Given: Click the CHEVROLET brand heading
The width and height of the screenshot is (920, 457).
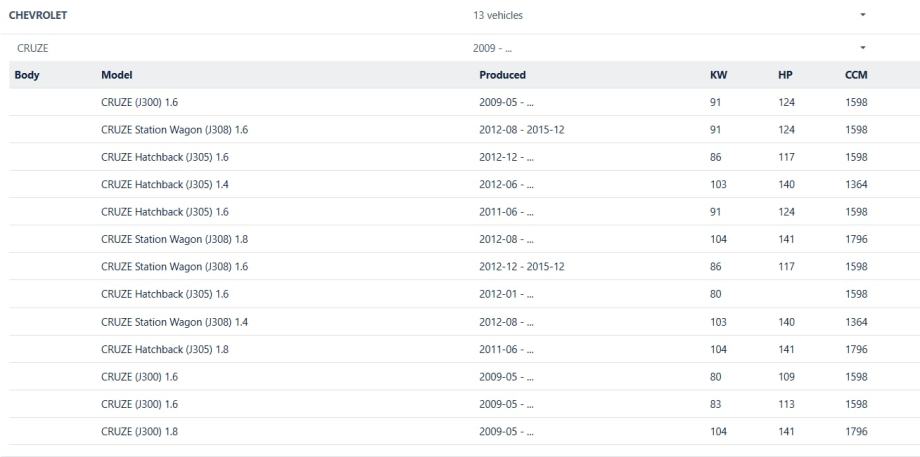Looking at the screenshot, I should (38, 15).
